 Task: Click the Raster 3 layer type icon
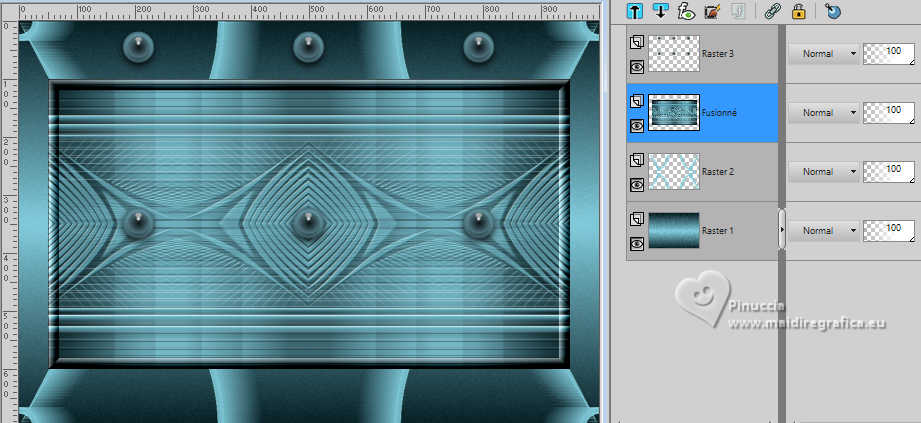[x=637, y=42]
